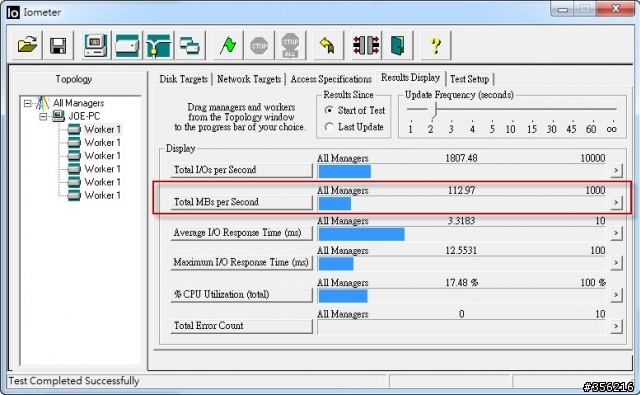Click % CPU Utilization (total) button

pyautogui.click(x=241, y=295)
